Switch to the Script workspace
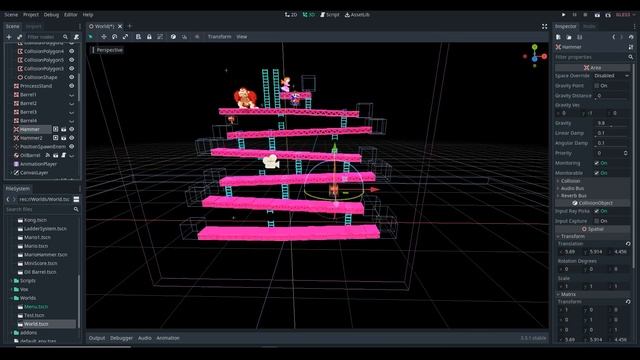640x360 pixels. click(x=330, y=15)
